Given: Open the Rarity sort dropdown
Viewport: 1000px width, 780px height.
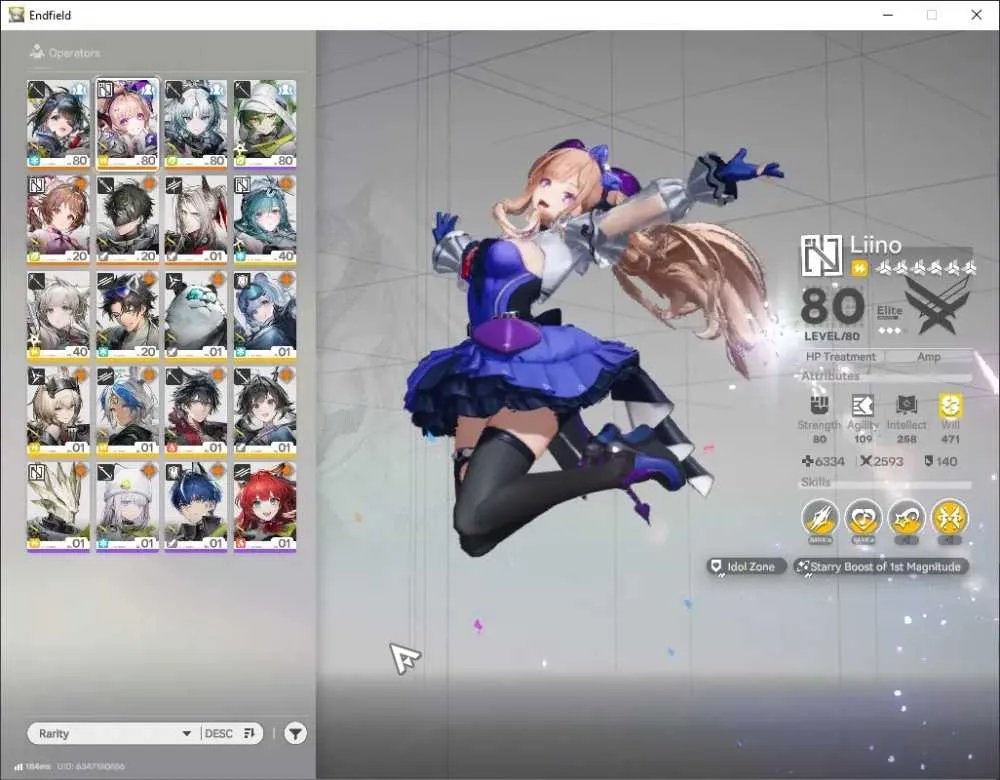Looking at the screenshot, I should coord(114,733).
